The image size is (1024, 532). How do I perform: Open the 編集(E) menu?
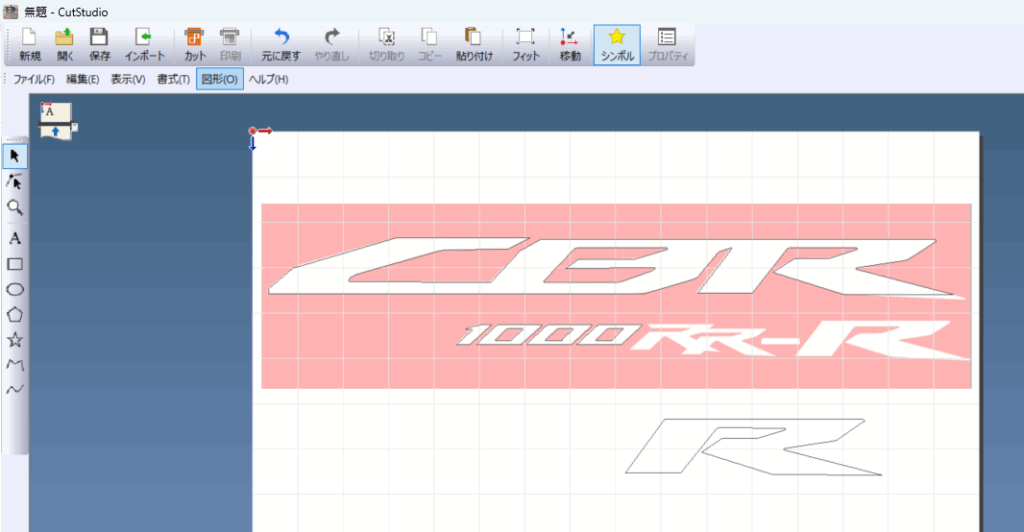click(x=83, y=79)
